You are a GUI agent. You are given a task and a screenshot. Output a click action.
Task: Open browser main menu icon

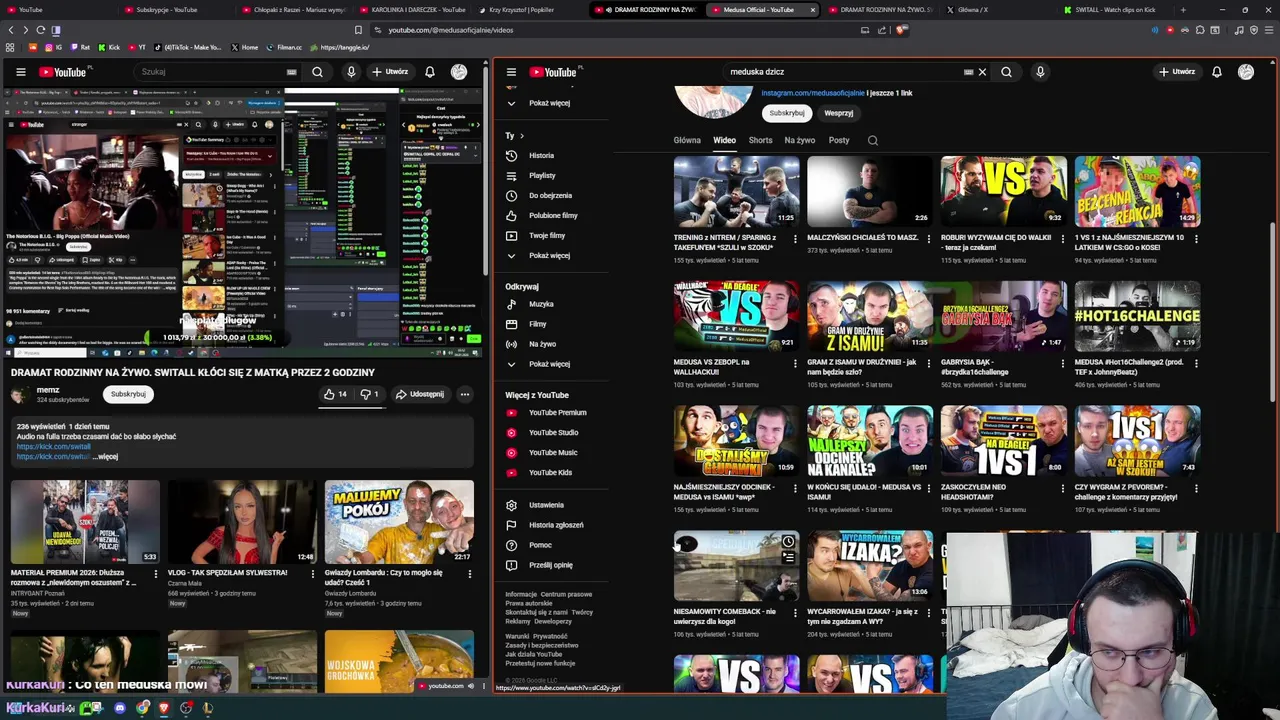[x=1268, y=30]
